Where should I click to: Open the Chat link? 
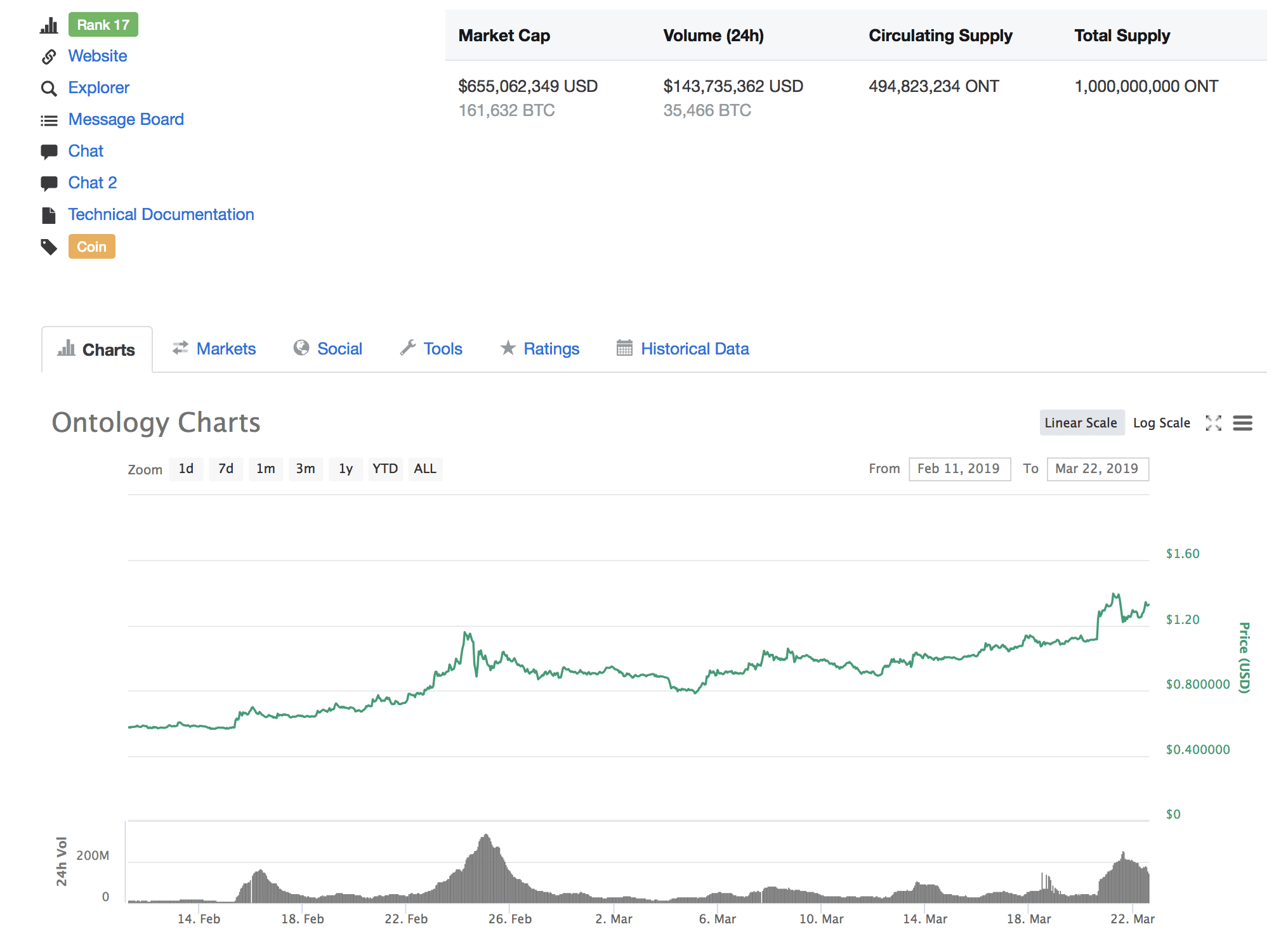86,151
